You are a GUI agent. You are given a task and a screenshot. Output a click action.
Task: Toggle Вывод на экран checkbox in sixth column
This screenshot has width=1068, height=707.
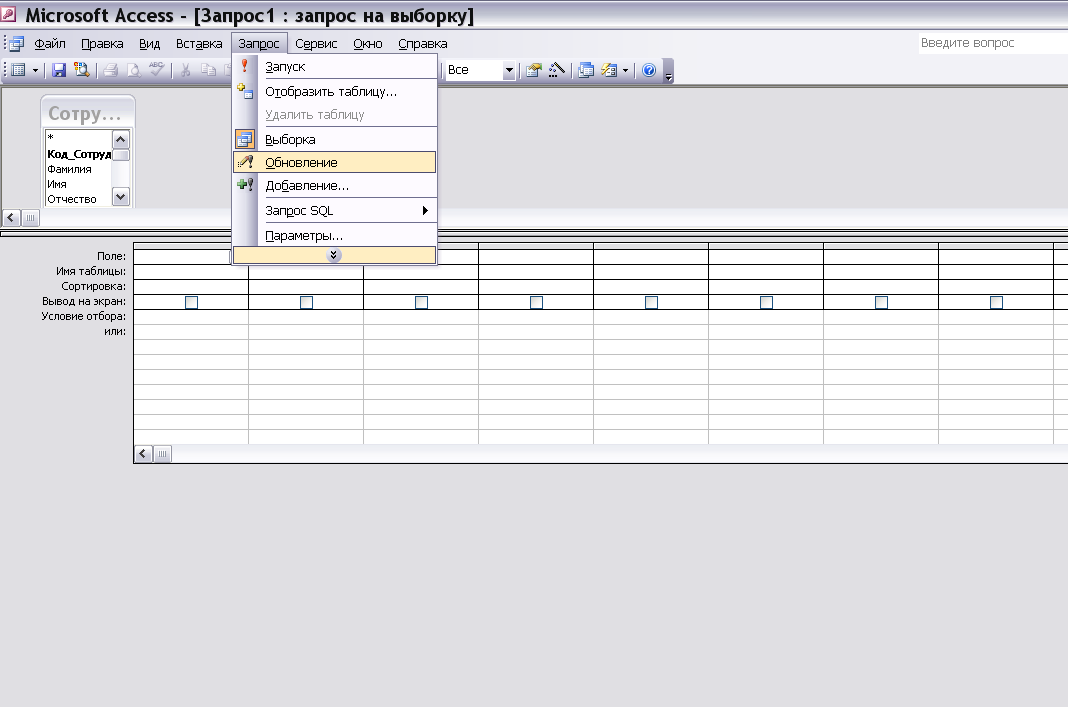[x=766, y=302]
